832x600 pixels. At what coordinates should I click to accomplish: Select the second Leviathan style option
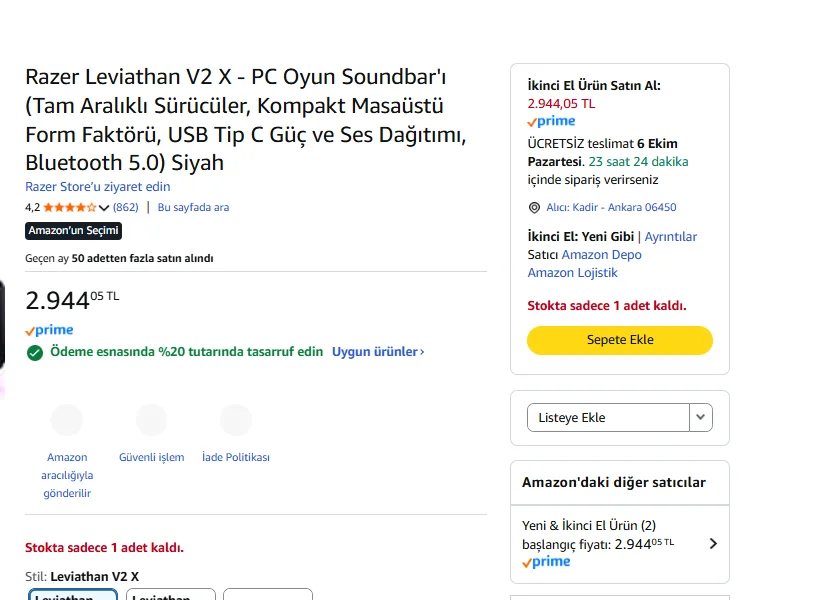pyautogui.click(x=171, y=594)
